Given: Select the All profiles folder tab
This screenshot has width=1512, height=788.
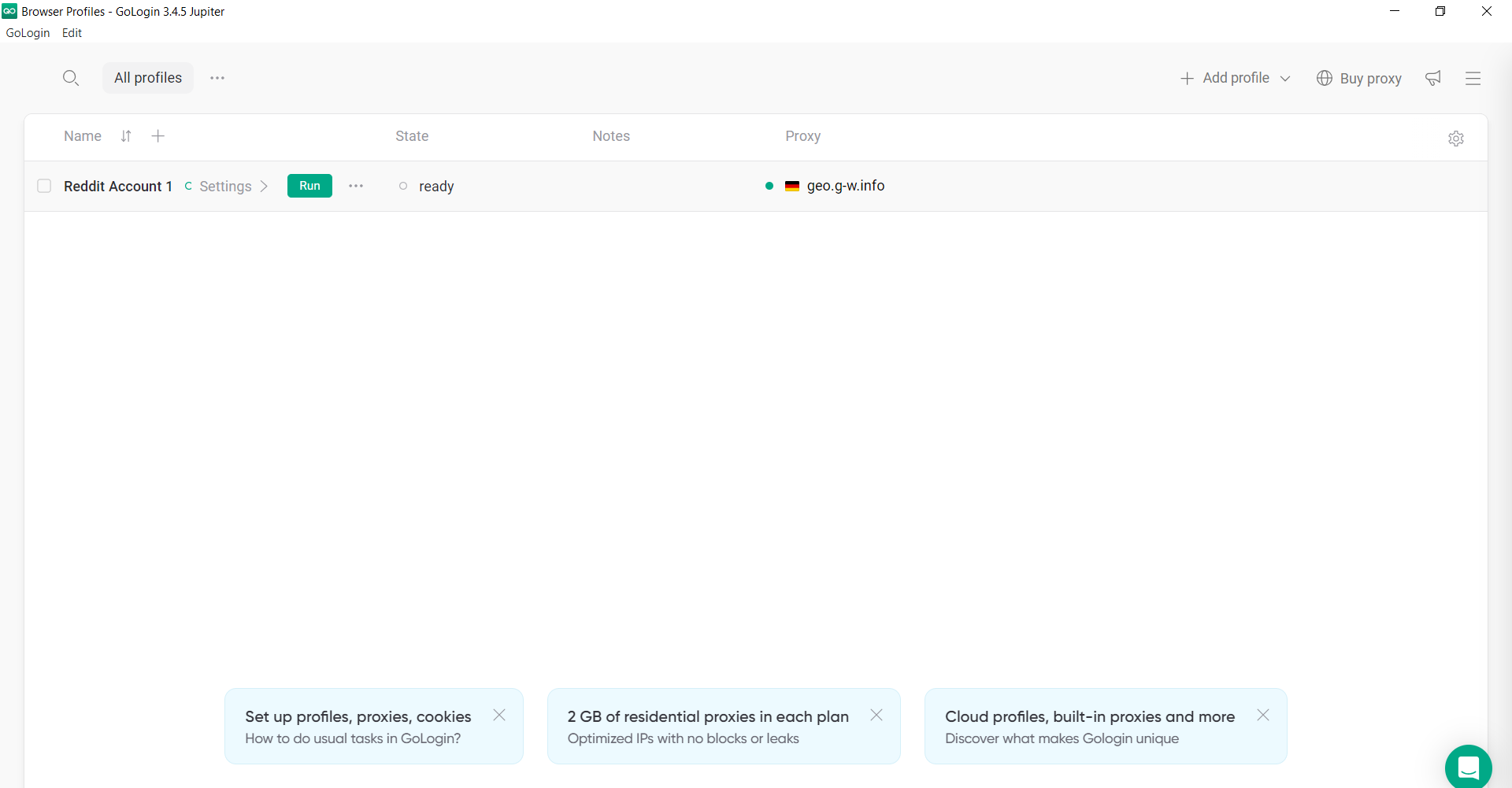Looking at the screenshot, I should pyautogui.click(x=148, y=78).
